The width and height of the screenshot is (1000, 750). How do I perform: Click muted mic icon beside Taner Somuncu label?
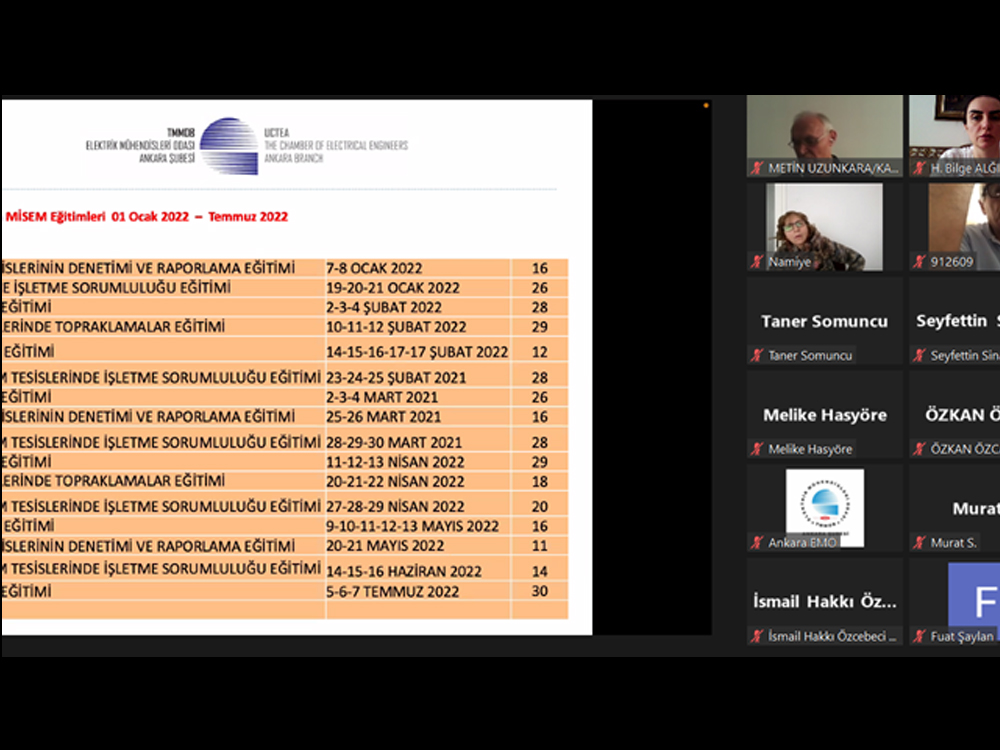(x=757, y=355)
